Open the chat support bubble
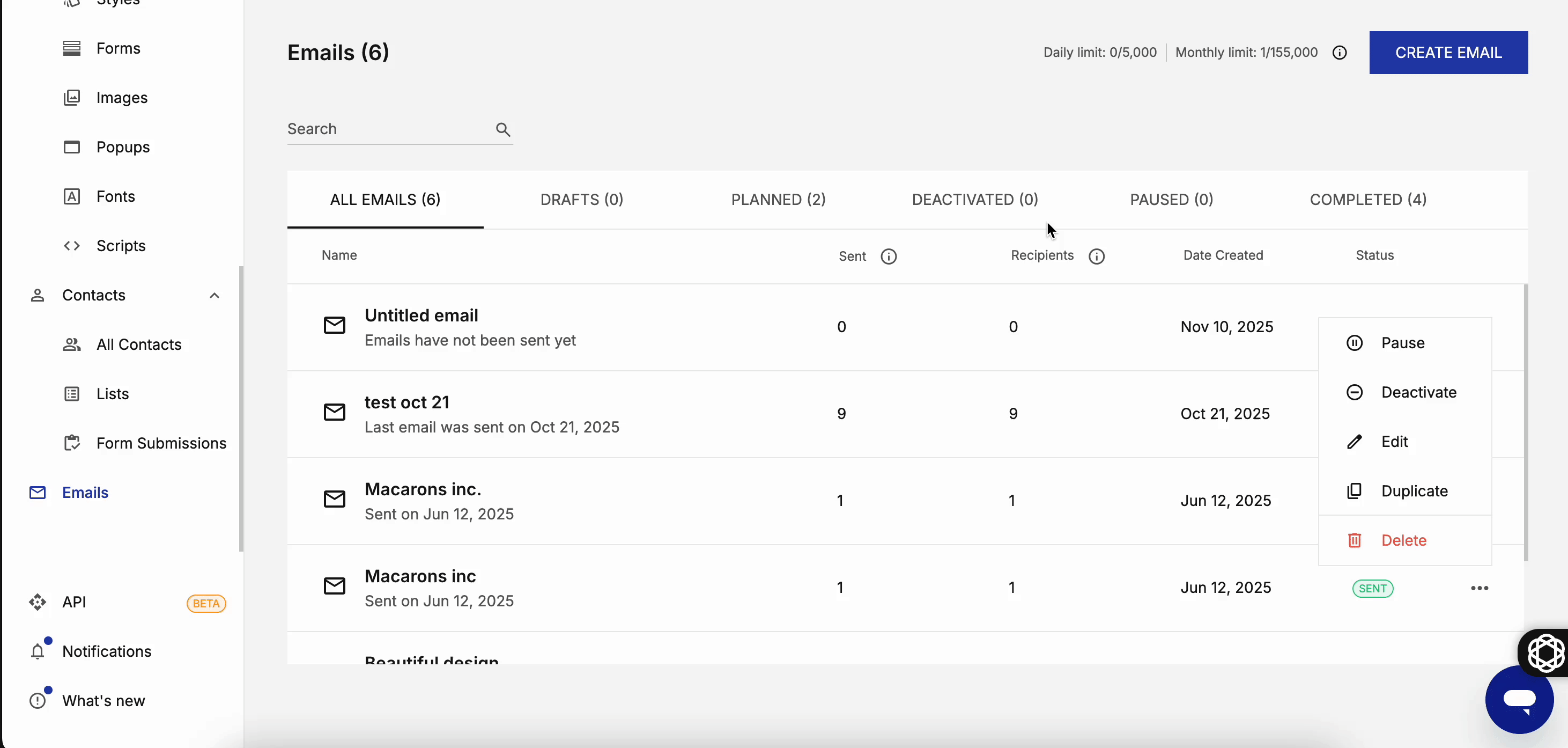 click(1519, 699)
